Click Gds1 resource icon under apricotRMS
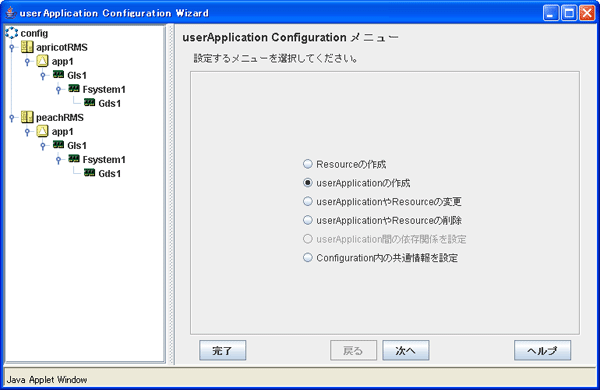Screen dimensions: 600x390 coord(90,102)
